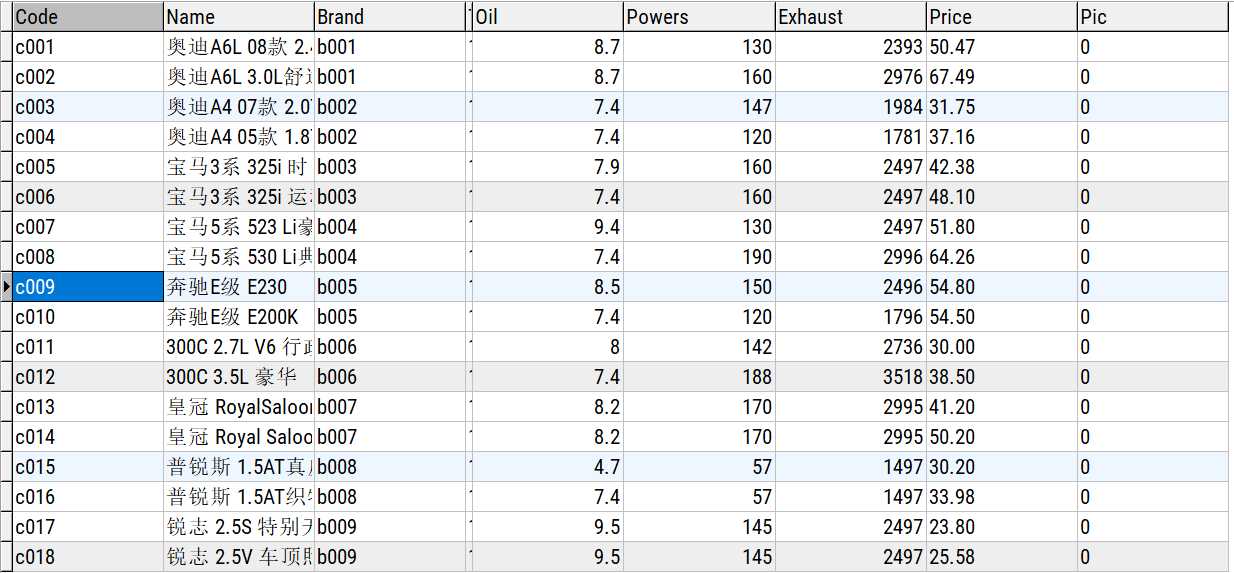Sort by the Code column header
This screenshot has width=1234, height=573.
click(x=88, y=17)
